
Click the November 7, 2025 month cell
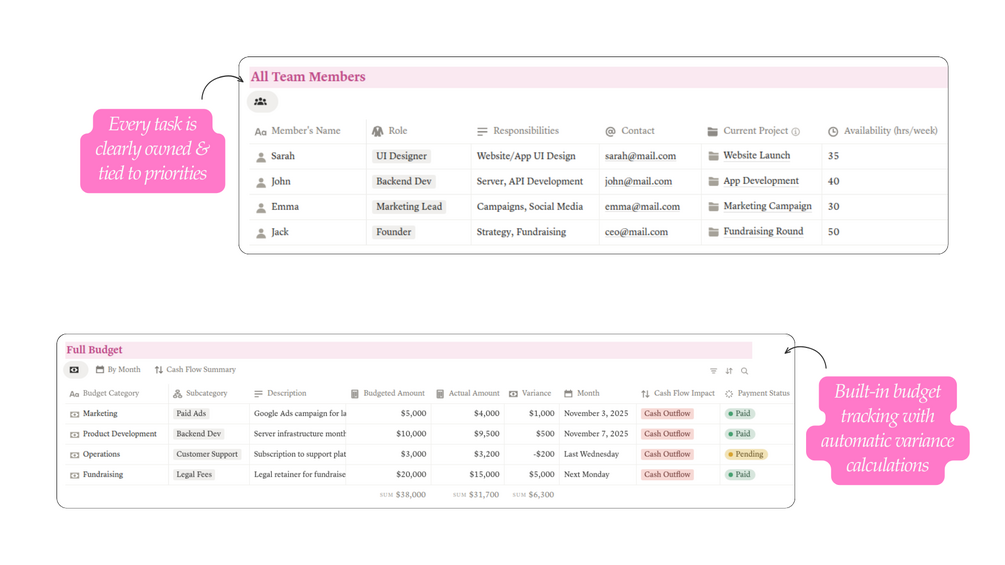pyautogui.click(x=596, y=434)
